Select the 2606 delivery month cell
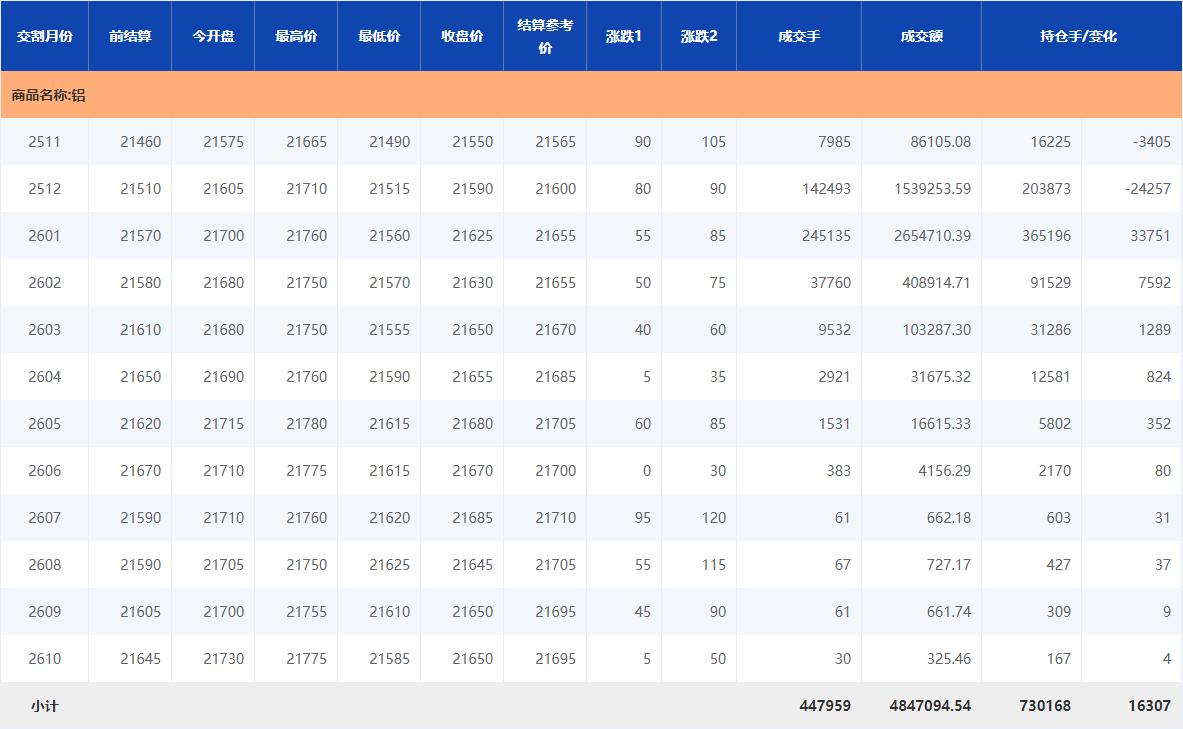1183x729 pixels. click(44, 471)
